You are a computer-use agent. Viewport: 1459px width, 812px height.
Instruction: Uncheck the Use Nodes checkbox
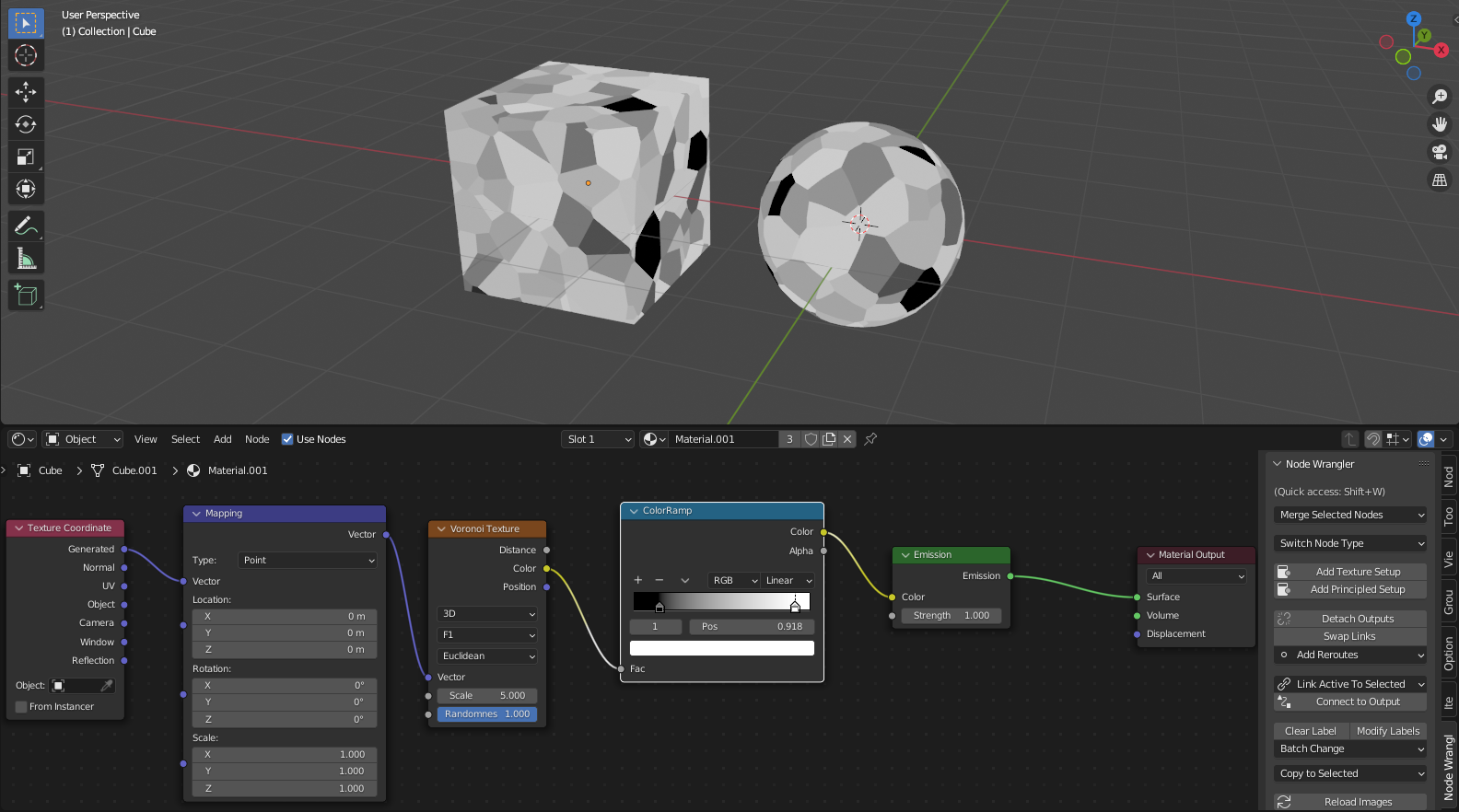pos(287,439)
